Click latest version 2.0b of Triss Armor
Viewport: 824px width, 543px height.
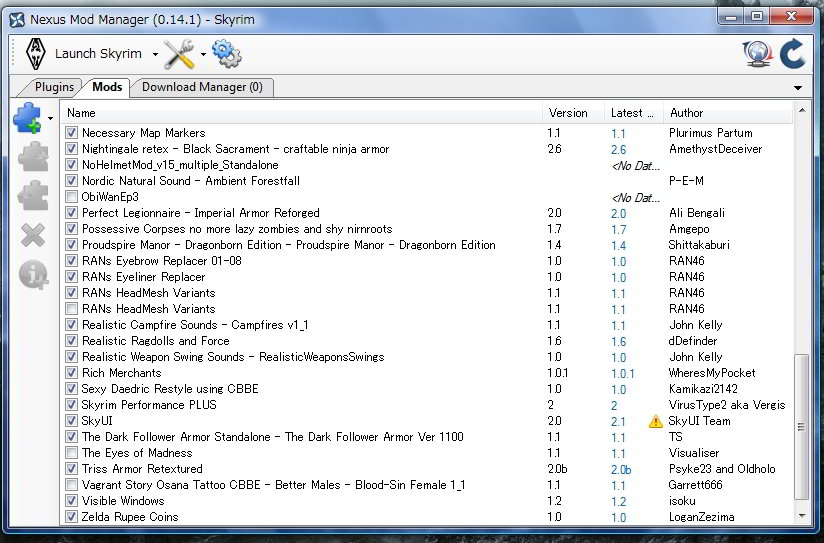[x=621, y=470]
